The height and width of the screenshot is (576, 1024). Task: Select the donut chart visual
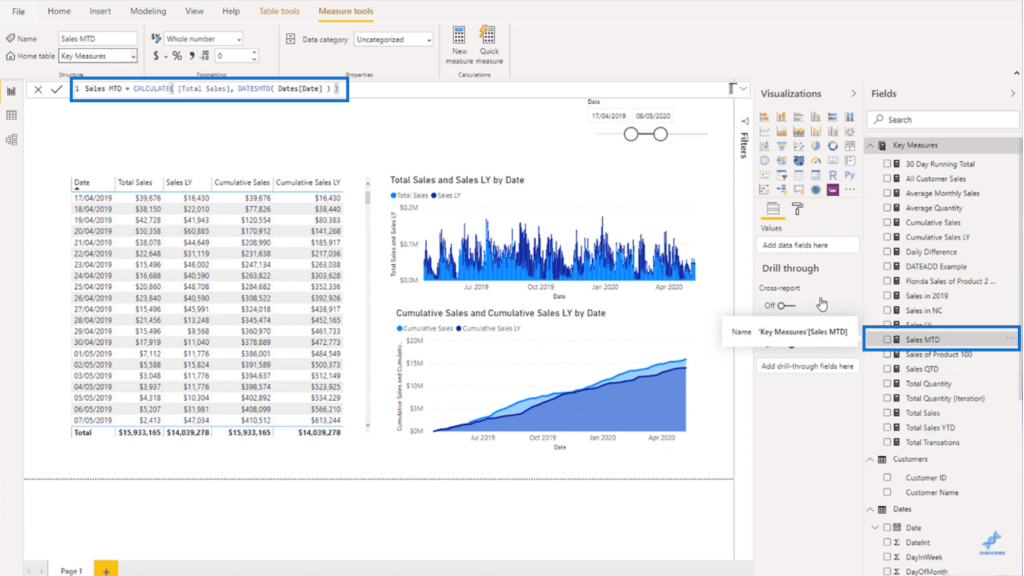pos(833,146)
